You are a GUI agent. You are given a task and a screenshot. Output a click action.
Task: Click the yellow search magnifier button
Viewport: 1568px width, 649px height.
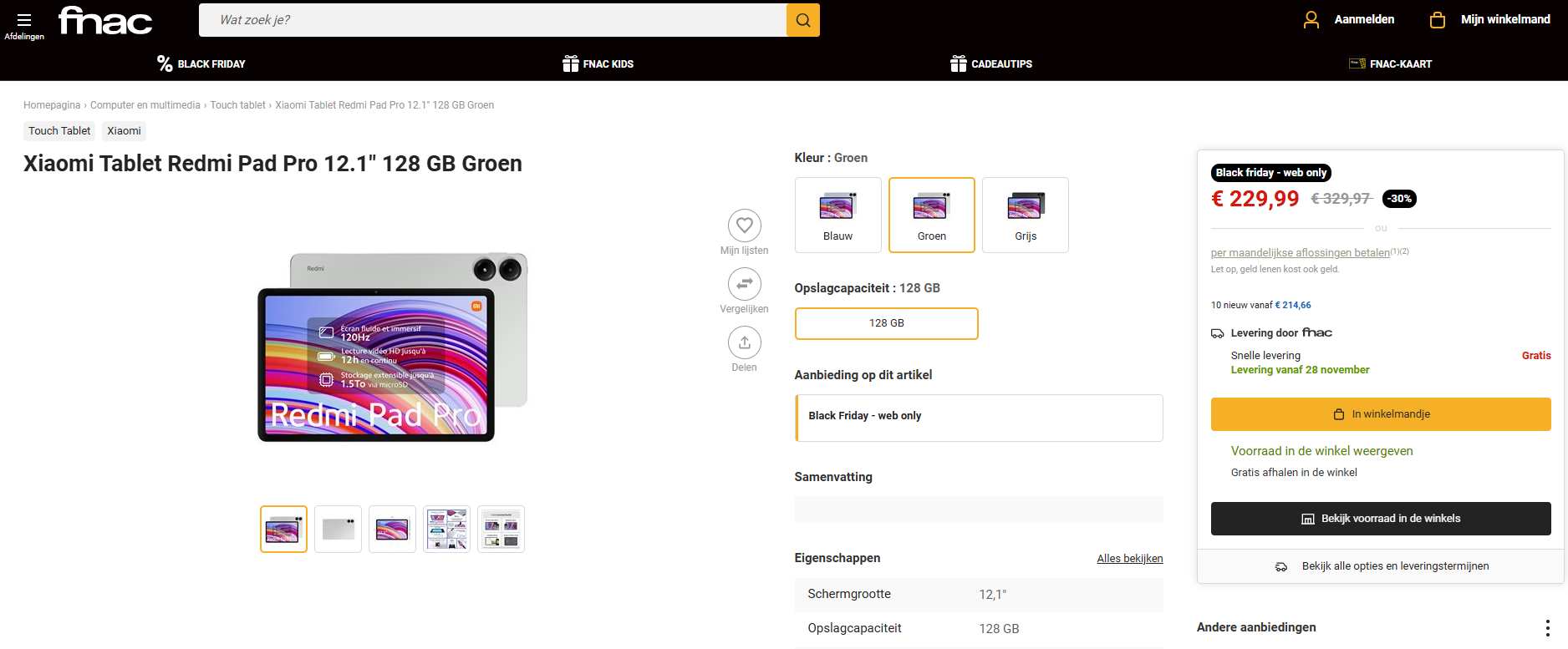tap(802, 20)
